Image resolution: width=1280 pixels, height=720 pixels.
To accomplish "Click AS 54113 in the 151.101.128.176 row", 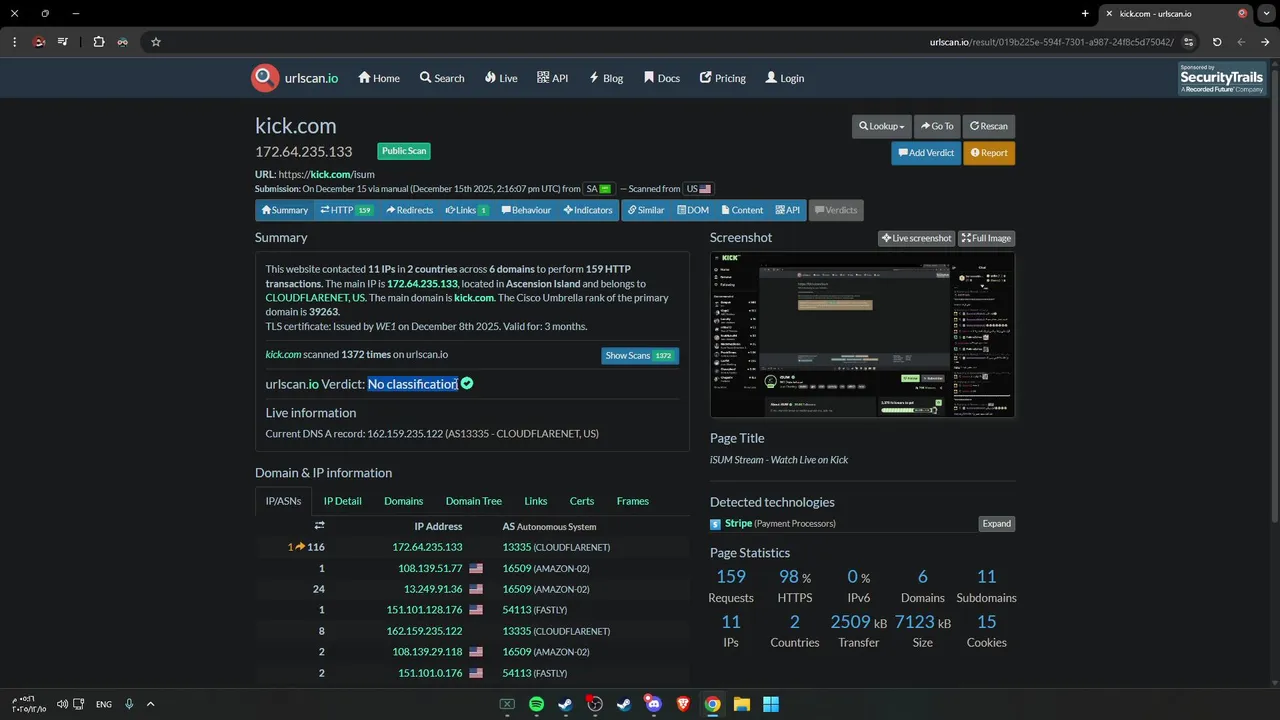I will coord(517,610).
